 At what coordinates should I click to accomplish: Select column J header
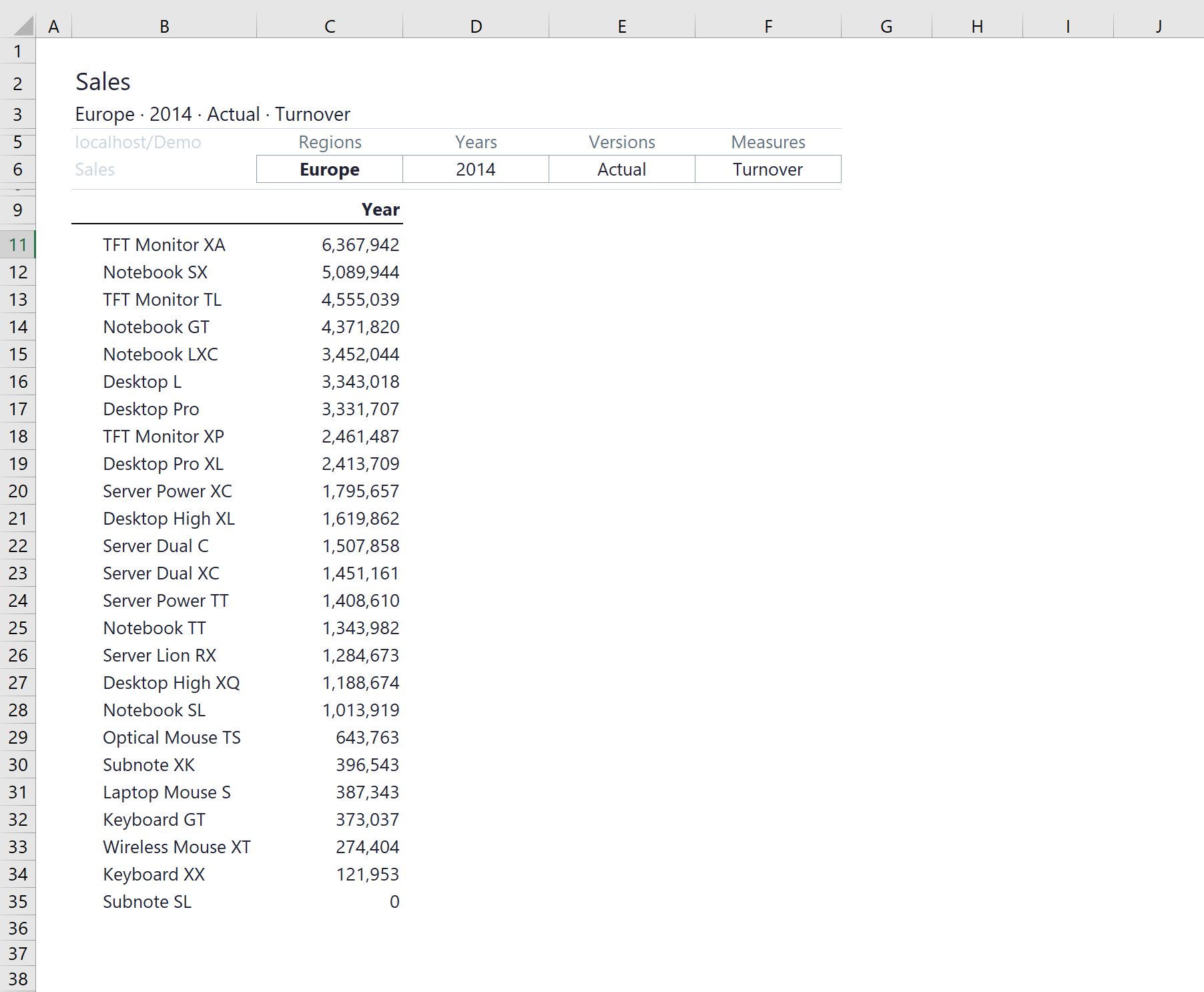click(1159, 27)
